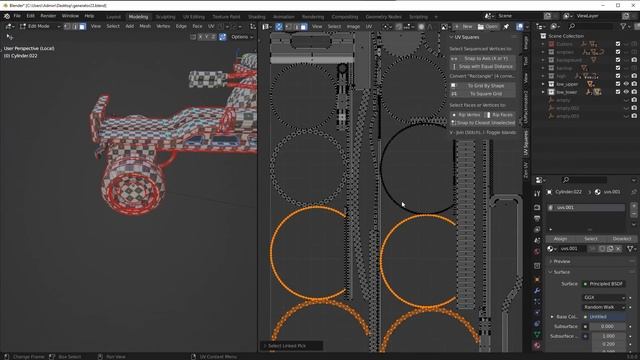
Task: Switch to the Layout workspace tab
Action: [113, 17]
